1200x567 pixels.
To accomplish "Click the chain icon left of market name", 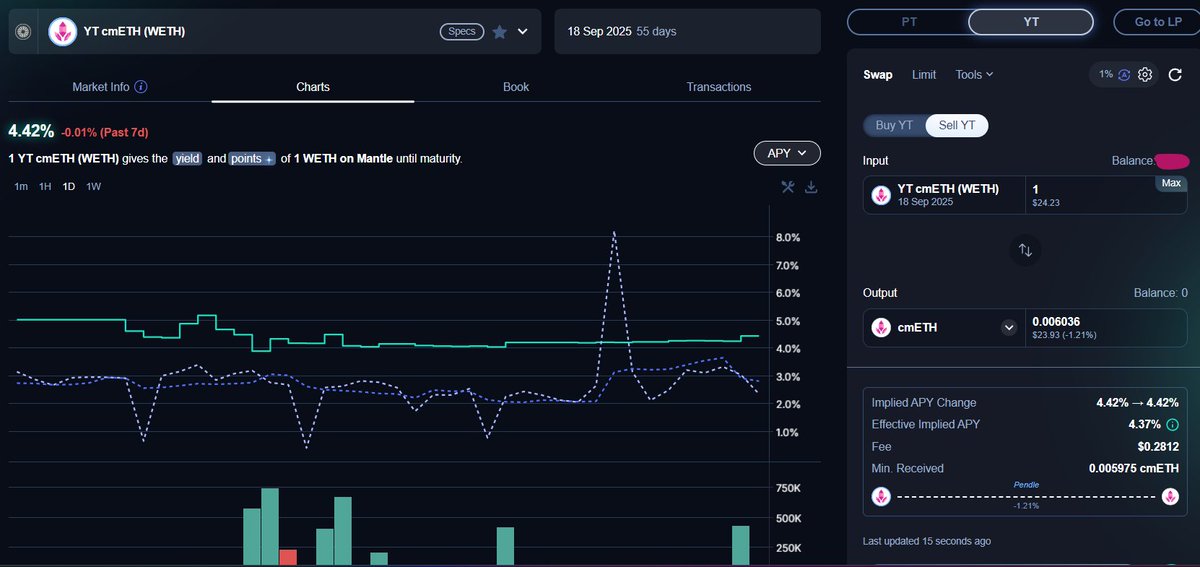I will click(x=24, y=32).
